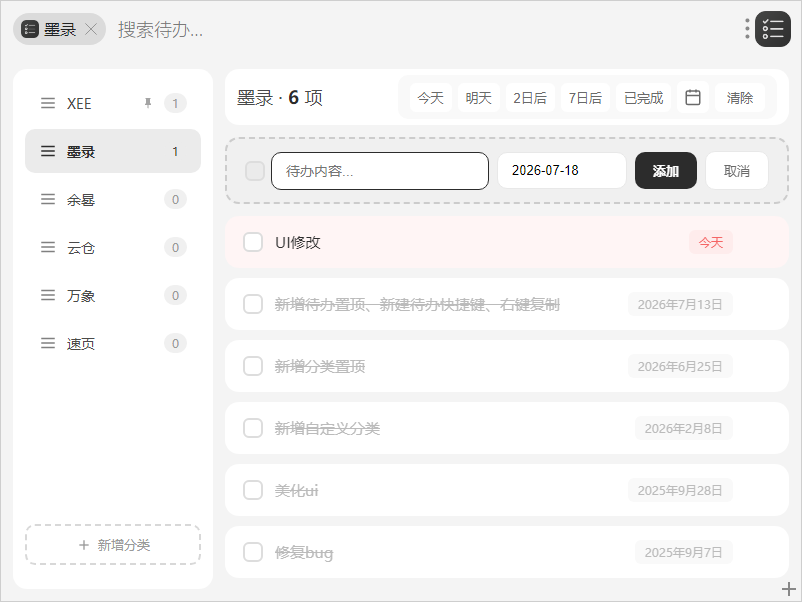The height and width of the screenshot is (602, 802).
Task: Click the drag handle icon beside 余昼
Action: (x=48, y=199)
